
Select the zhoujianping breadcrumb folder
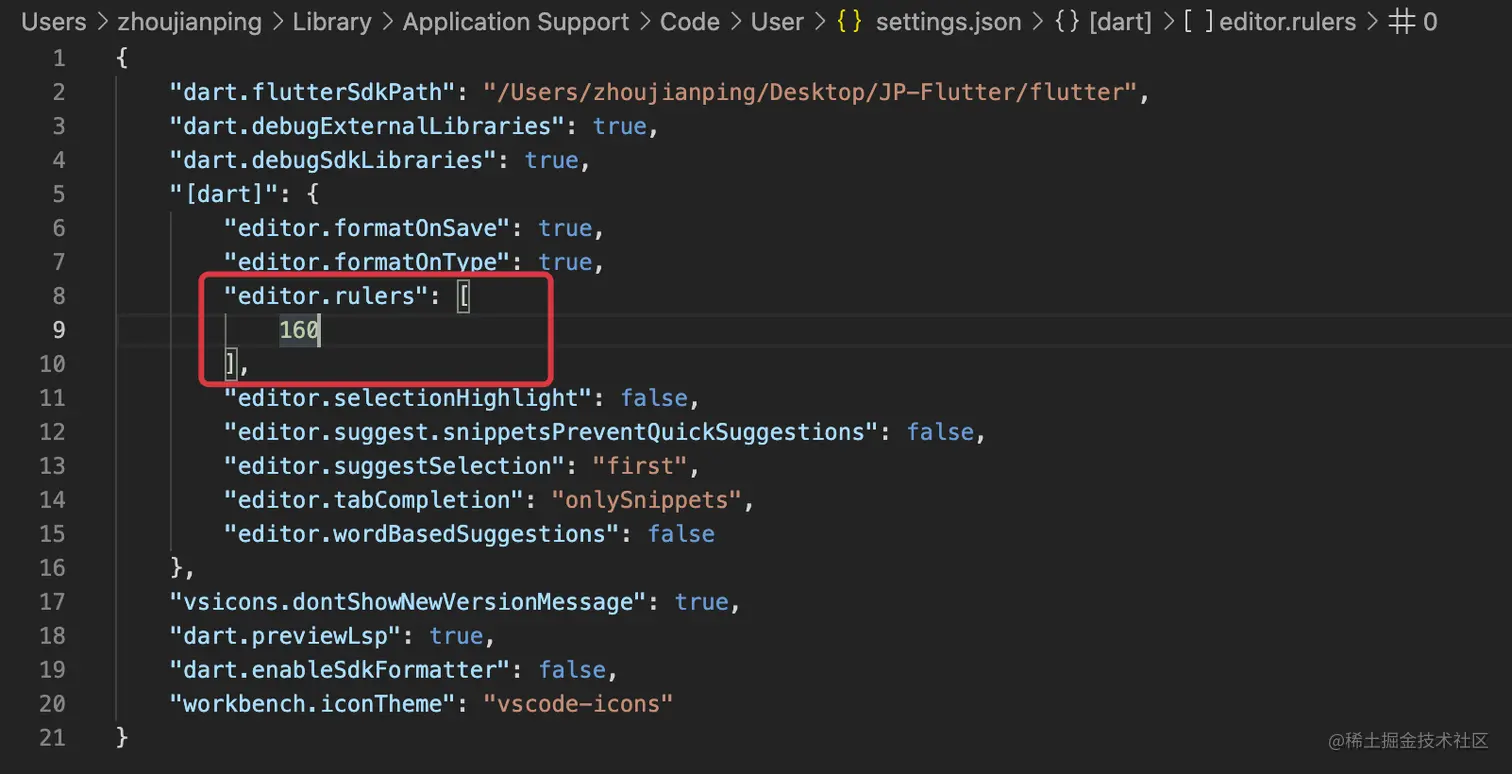[x=190, y=22]
